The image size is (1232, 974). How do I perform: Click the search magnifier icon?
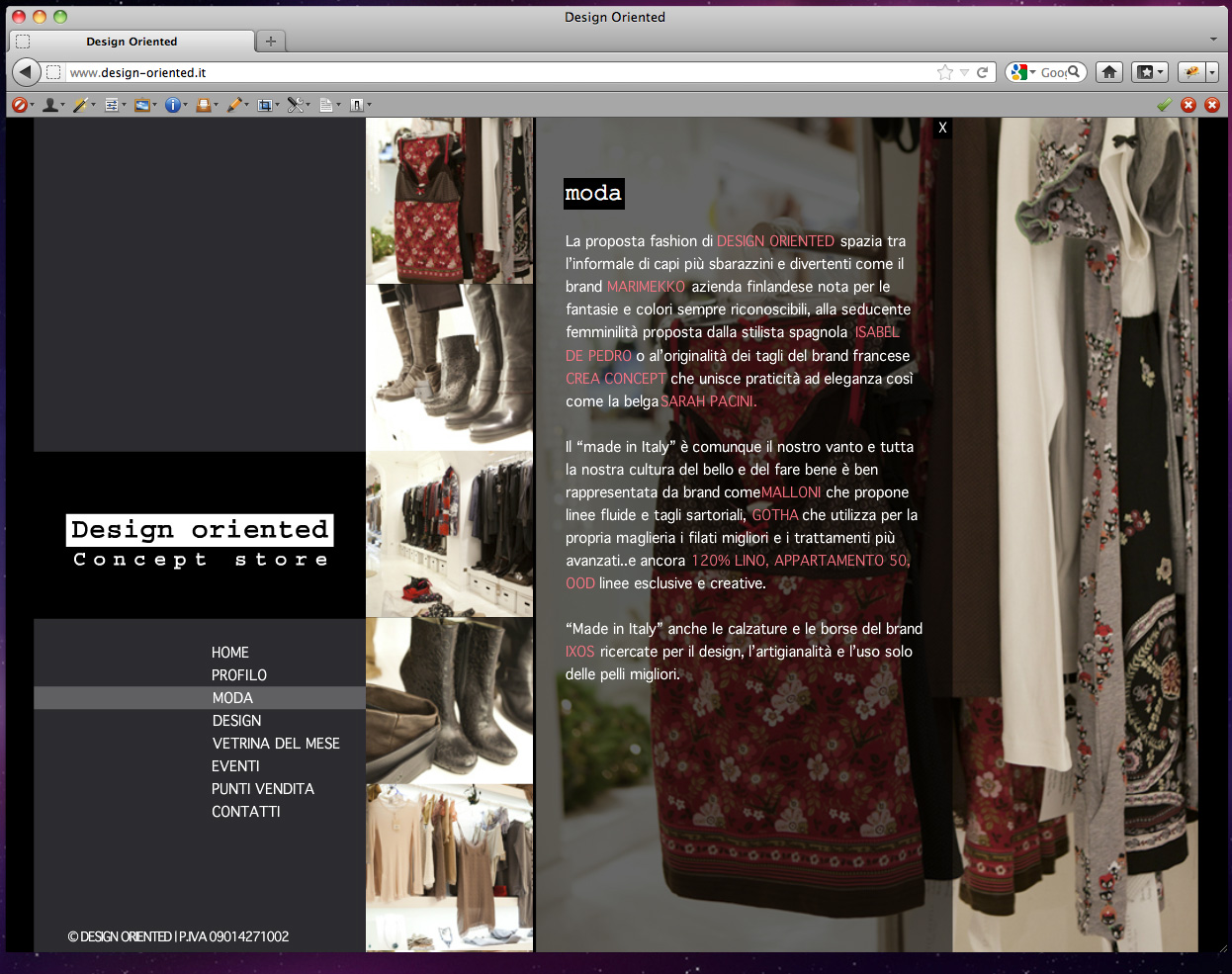(1074, 72)
